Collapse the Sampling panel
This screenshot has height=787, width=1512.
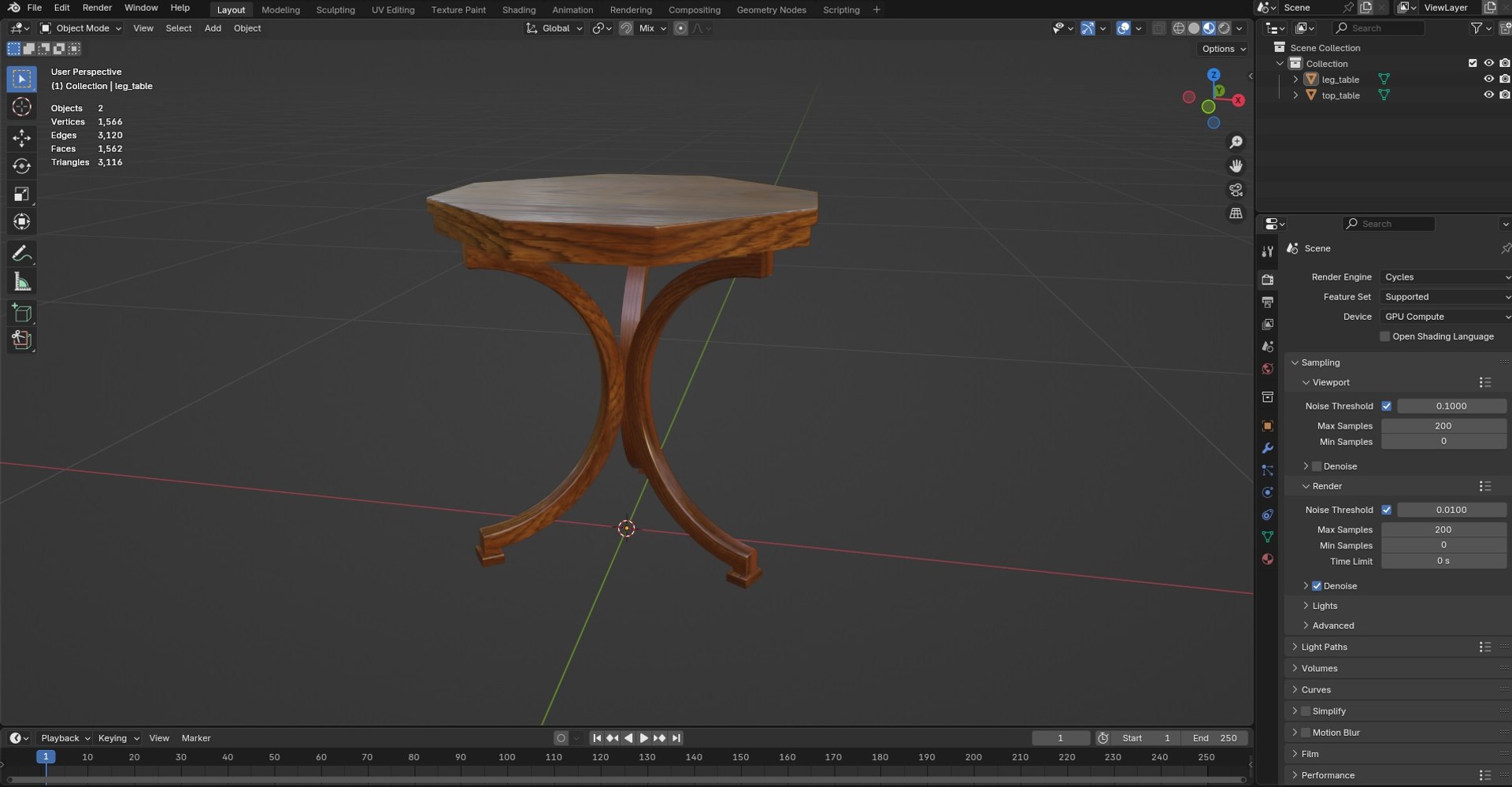1320,362
